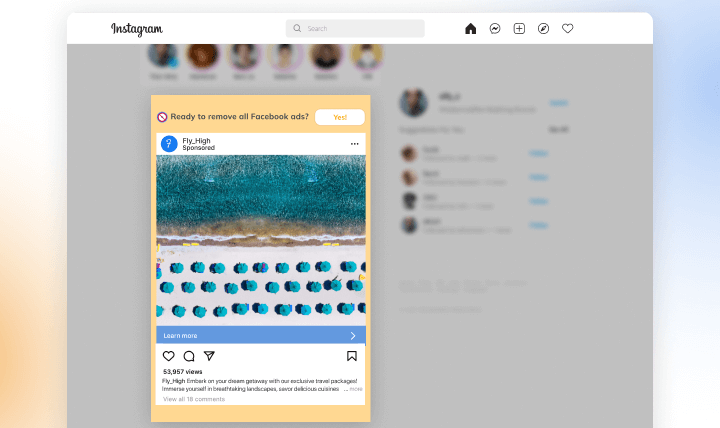Open the last story with yellow avatar
Image resolution: width=720 pixels, height=428 pixels.
point(366,56)
